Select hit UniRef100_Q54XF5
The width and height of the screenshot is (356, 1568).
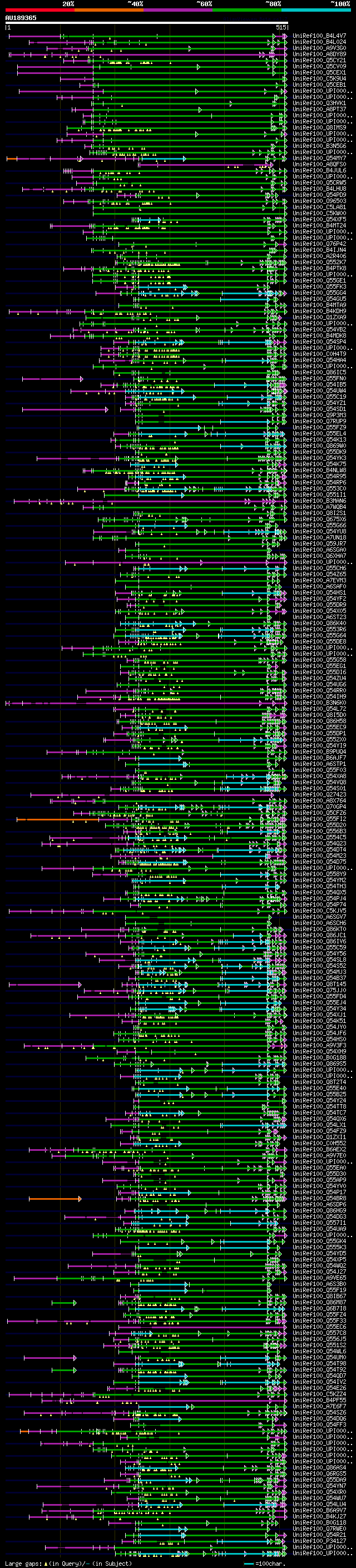[319, 219]
